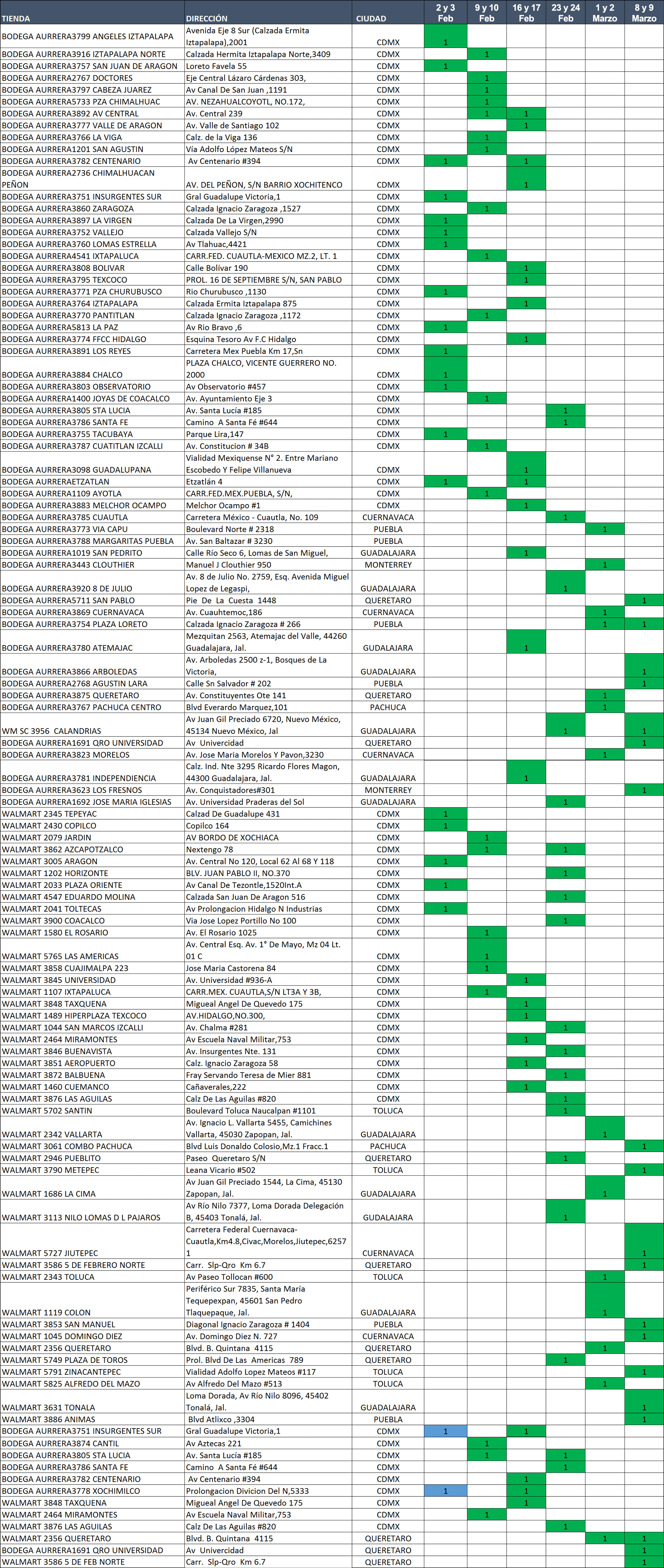Select cell BODEGA AURRERA1201 SAN AGUSTIN

point(92,149)
